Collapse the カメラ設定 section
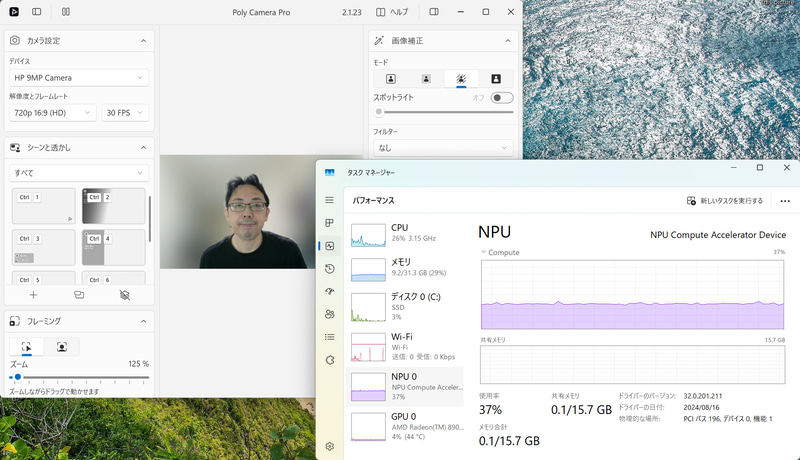800x460 pixels. 143,41
